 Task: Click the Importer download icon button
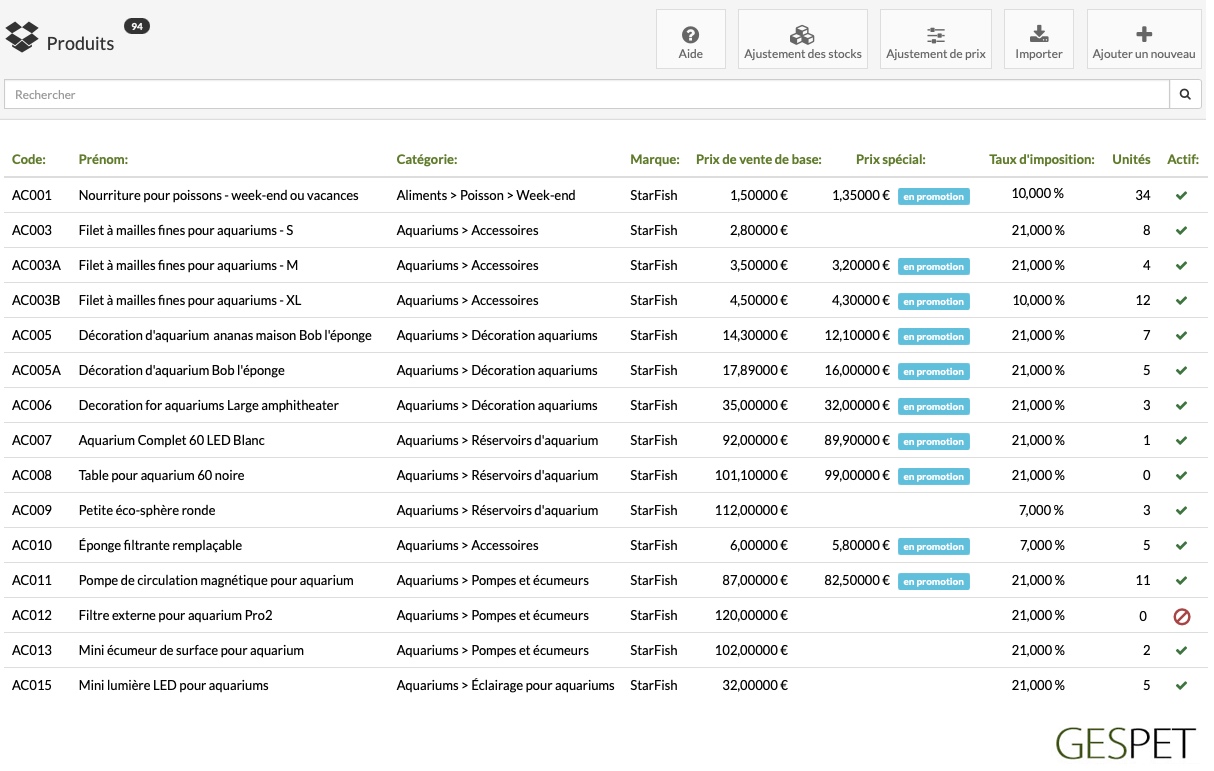[x=1038, y=40]
